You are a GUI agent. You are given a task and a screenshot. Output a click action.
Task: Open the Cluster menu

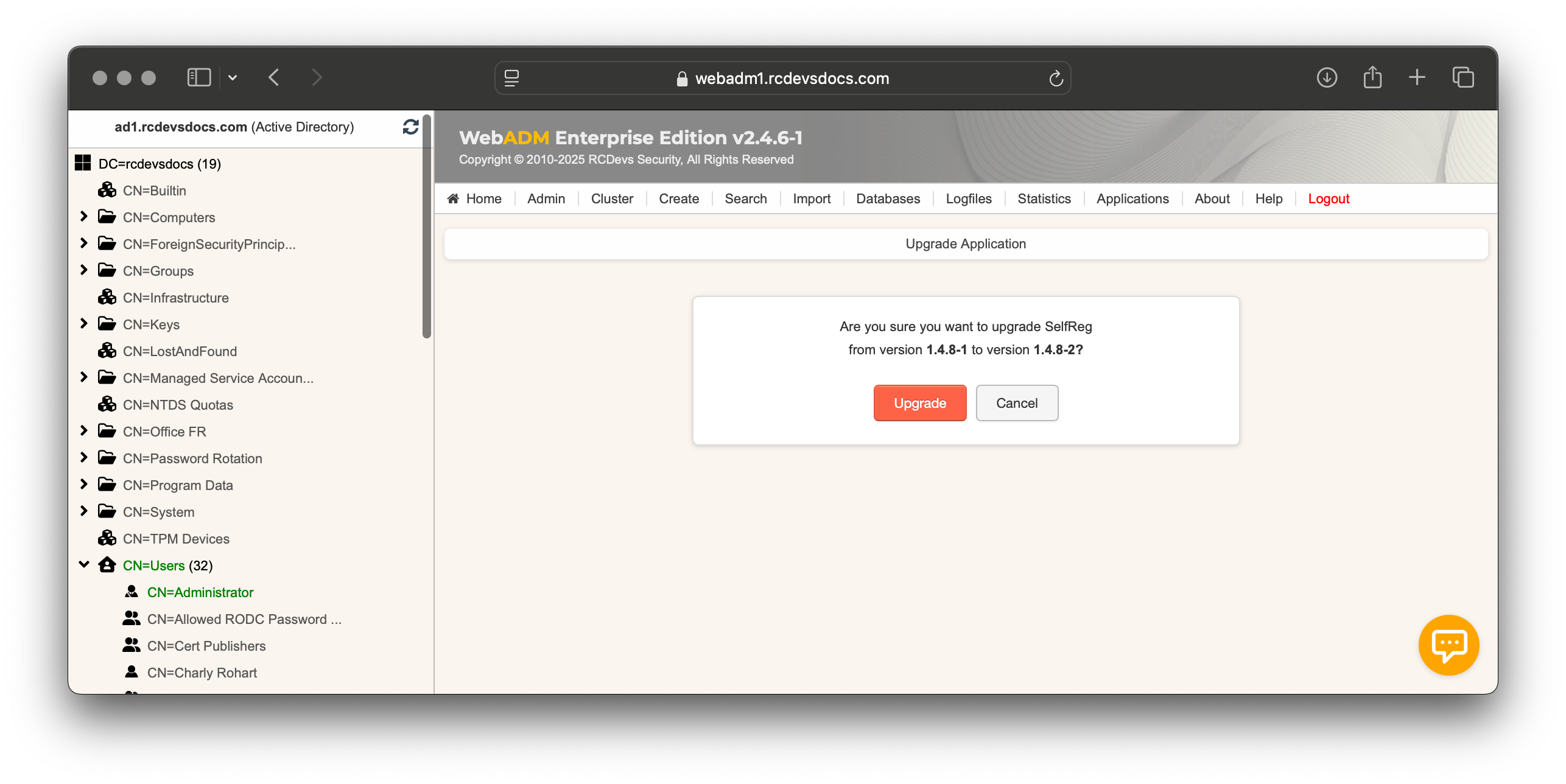[x=612, y=198]
